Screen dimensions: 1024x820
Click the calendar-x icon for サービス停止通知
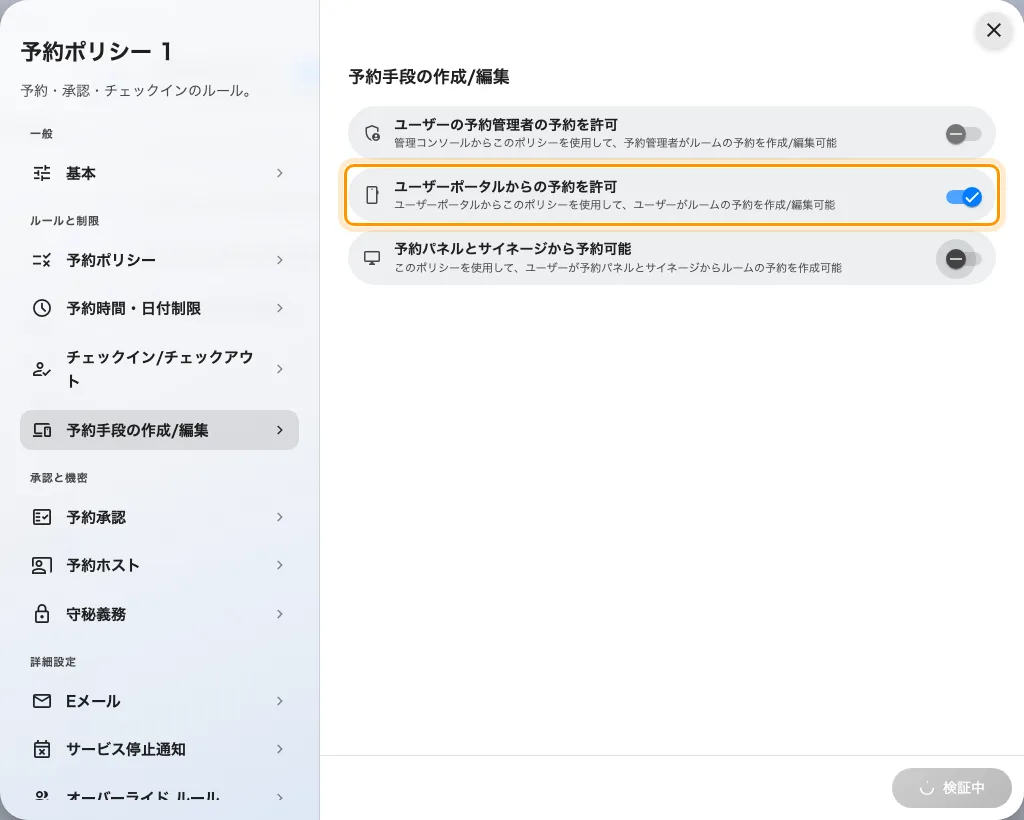coord(42,749)
